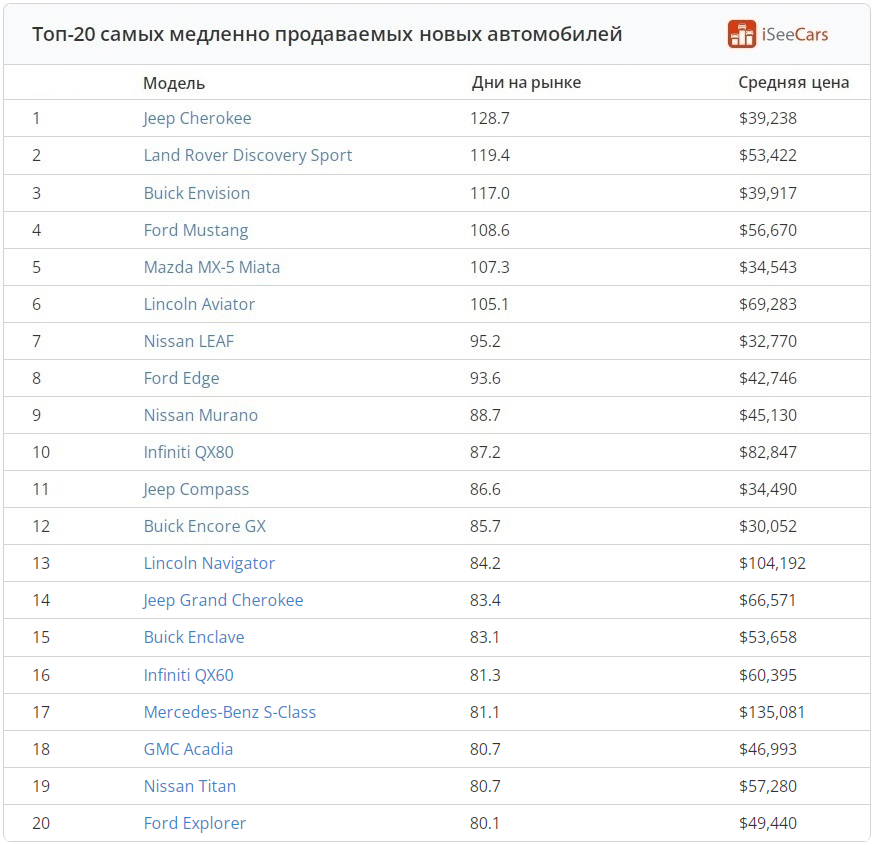875x845 pixels.
Task: Select the Jeep Compass link
Action: click(x=196, y=489)
